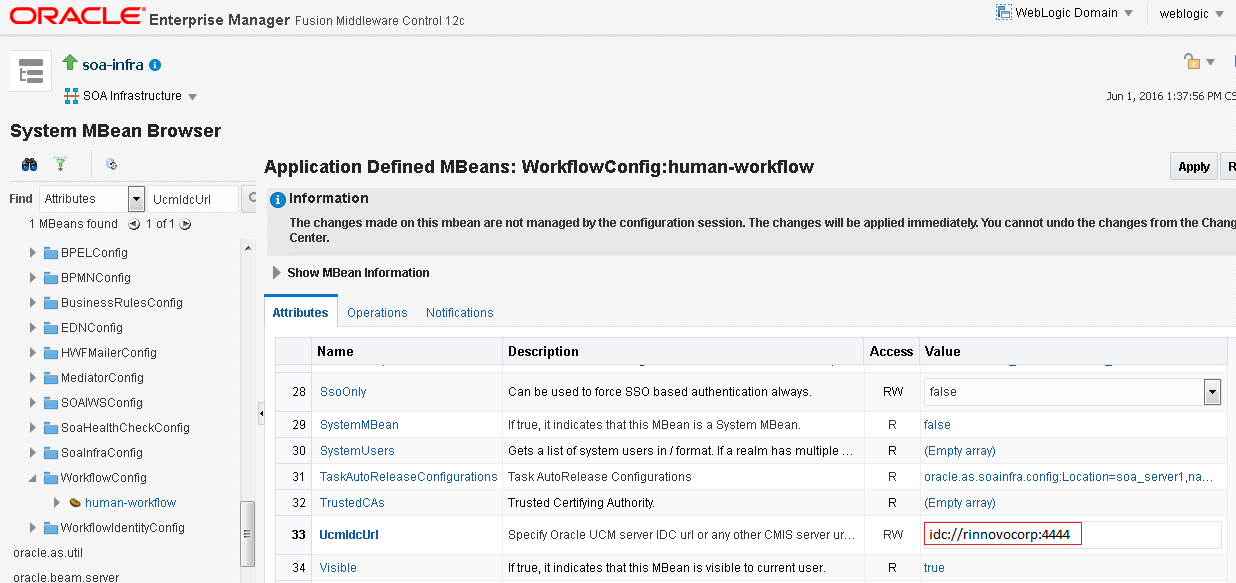Open the UcmIdcUrl attribute link
The image size is (1236, 583).
348,534
